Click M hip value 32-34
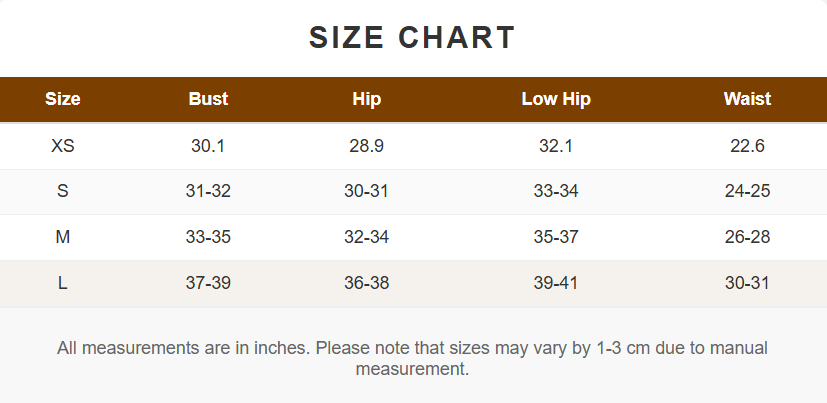The height and width of the screenshot is (403, 827). (x=366, y=237)
